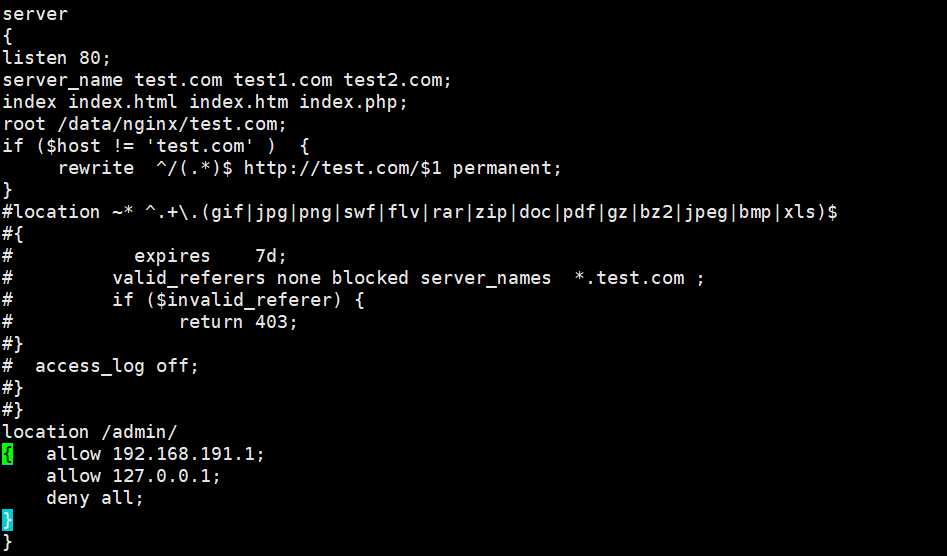The height and width of the screenshot is (556, 947).
Task: Click 'allow 127.0.0.1;' line
Action: coord(133,476)
